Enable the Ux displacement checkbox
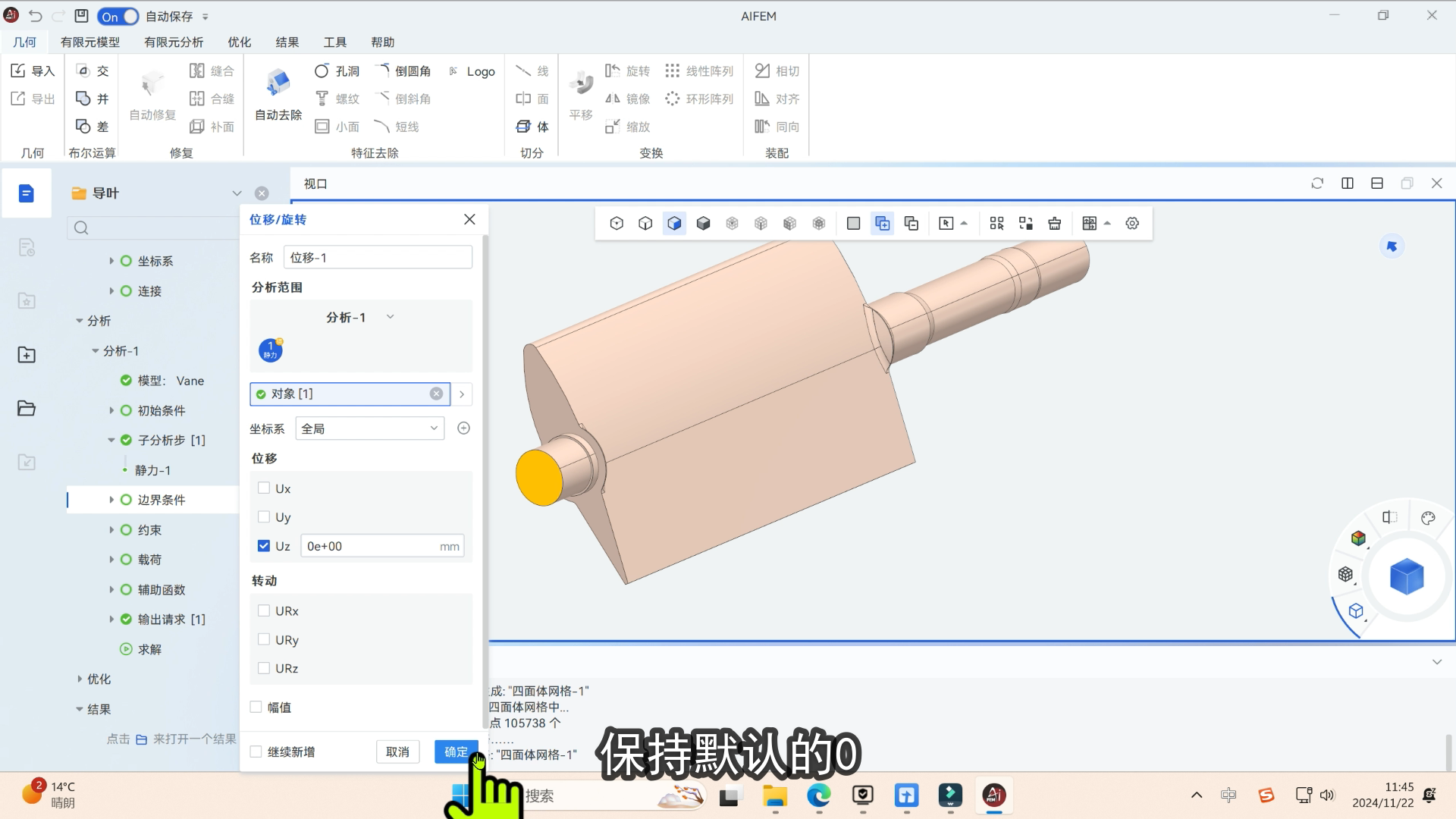Screen dimensions: 1456x819 pos(264,488)
